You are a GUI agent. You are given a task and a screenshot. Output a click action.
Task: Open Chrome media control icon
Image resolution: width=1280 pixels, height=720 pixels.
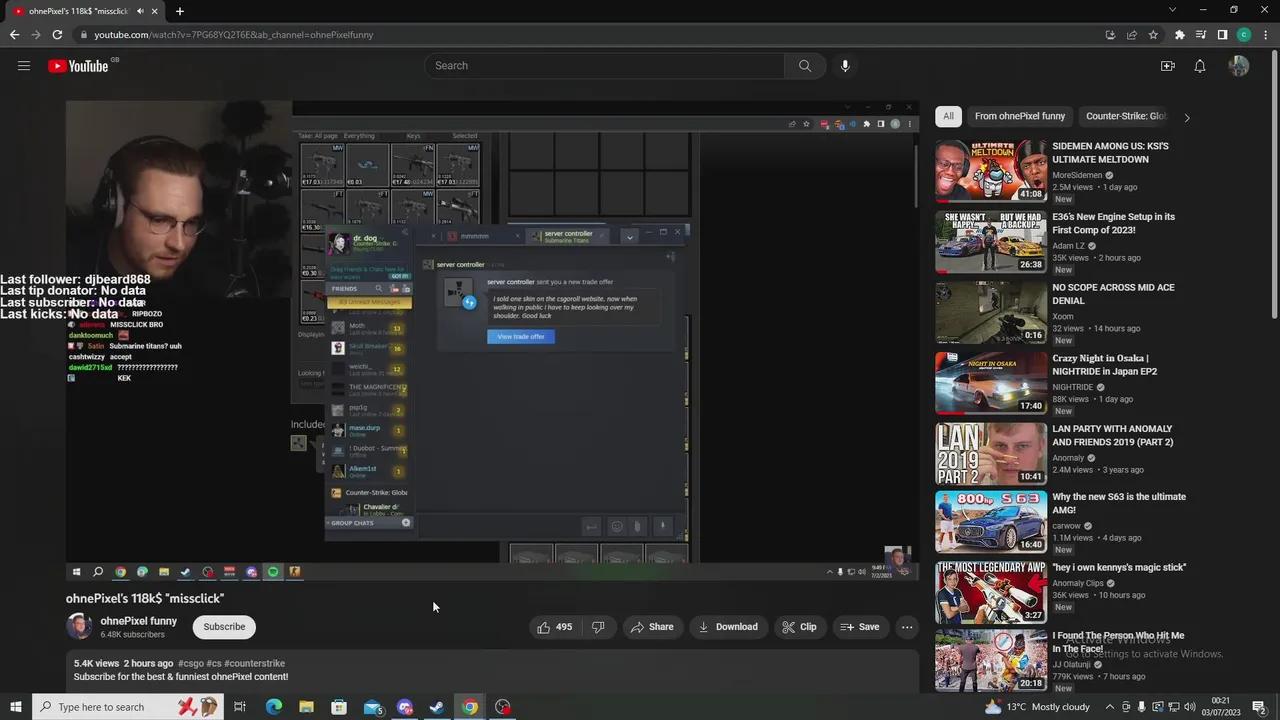(x=1201, y=34)
